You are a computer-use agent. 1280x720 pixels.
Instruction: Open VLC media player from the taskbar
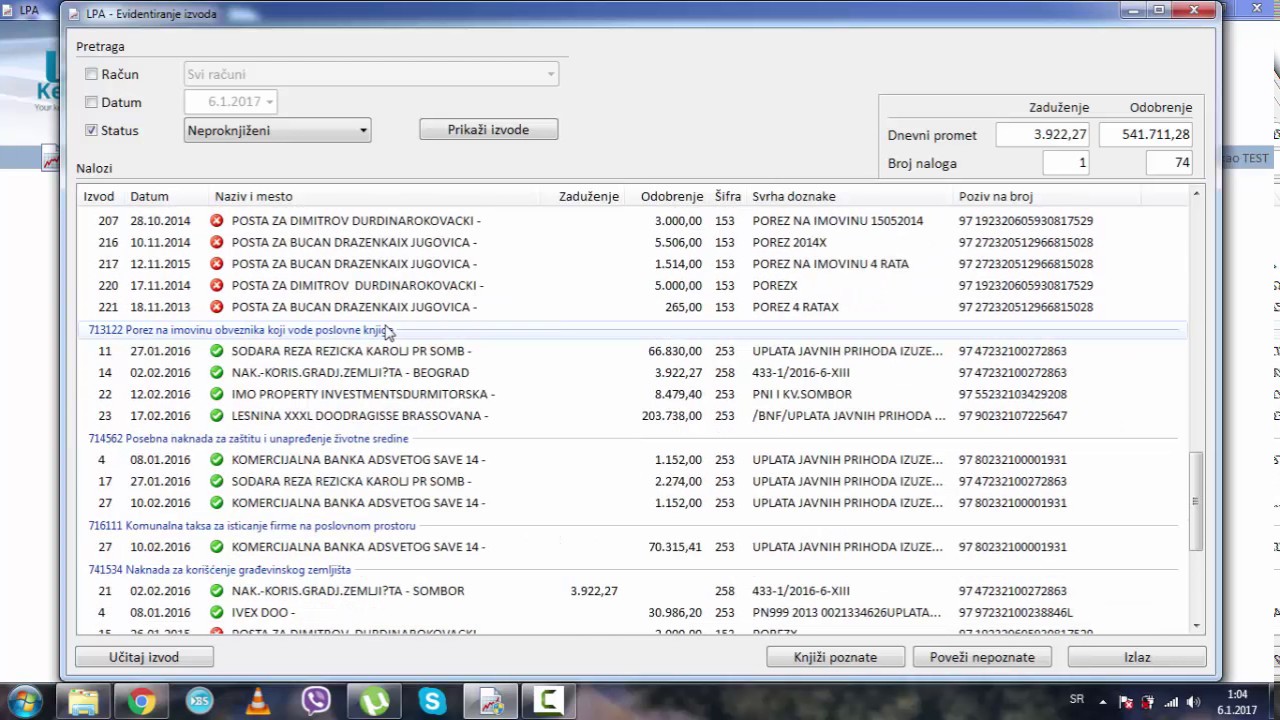(258, 702)
